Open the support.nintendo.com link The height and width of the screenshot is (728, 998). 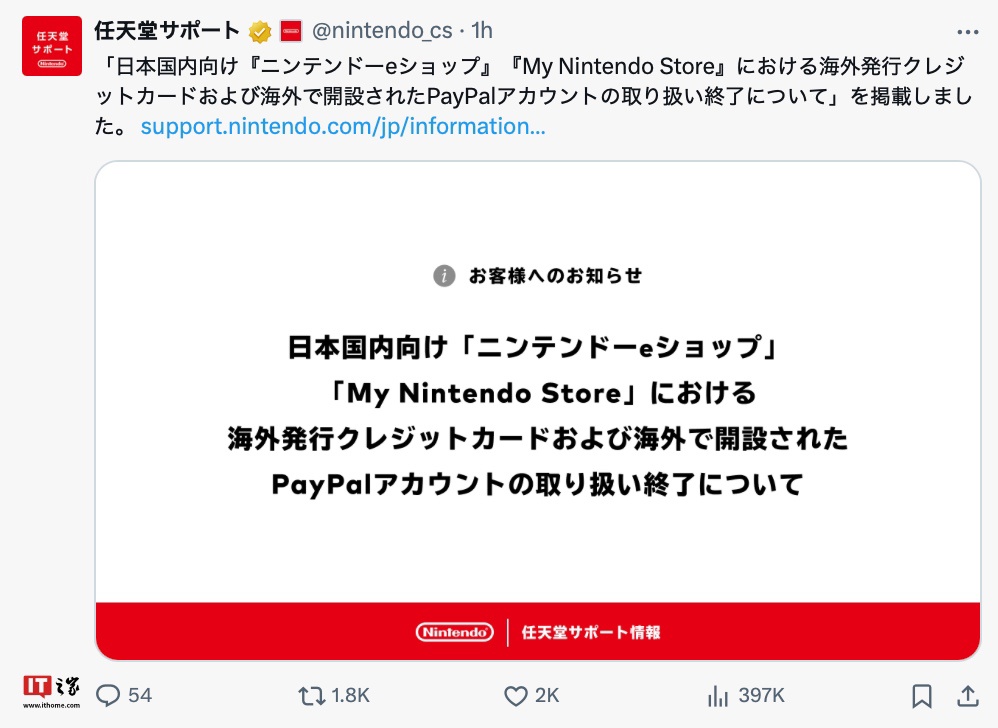point(344,126)
